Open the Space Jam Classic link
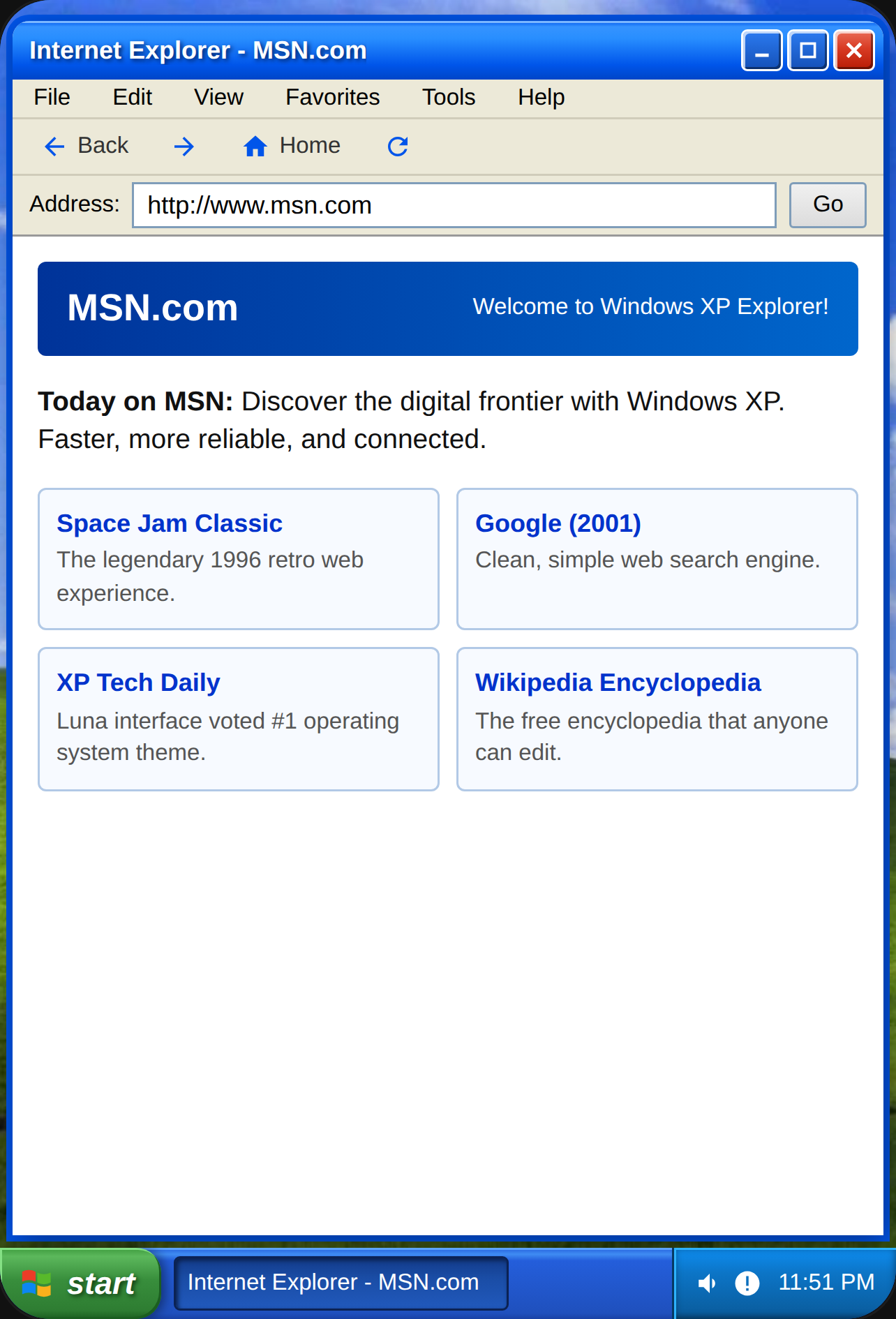The image size is (896, 1319). pos(170,523)
